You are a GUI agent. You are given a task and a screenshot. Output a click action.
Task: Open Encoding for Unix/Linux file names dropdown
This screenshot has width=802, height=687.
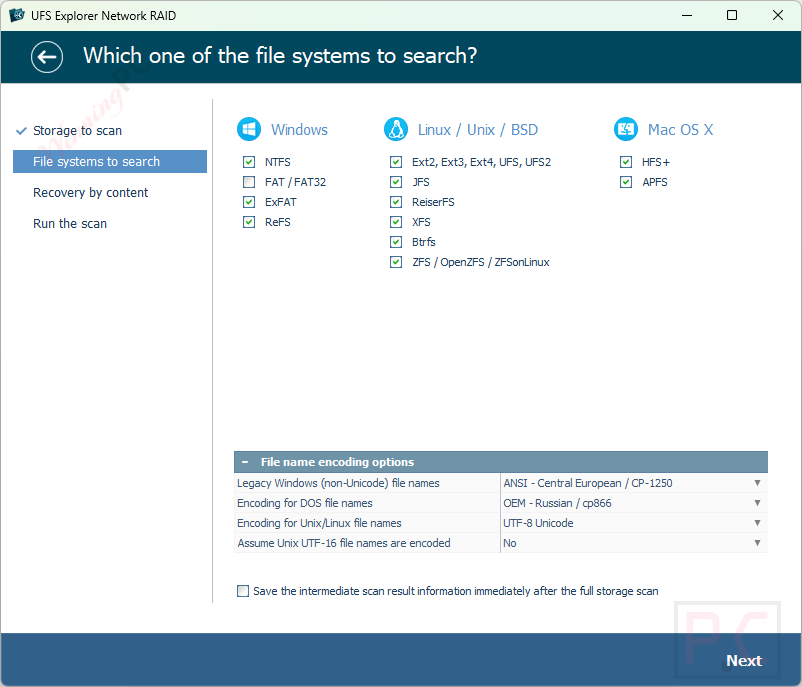click(x=633, y=523)
